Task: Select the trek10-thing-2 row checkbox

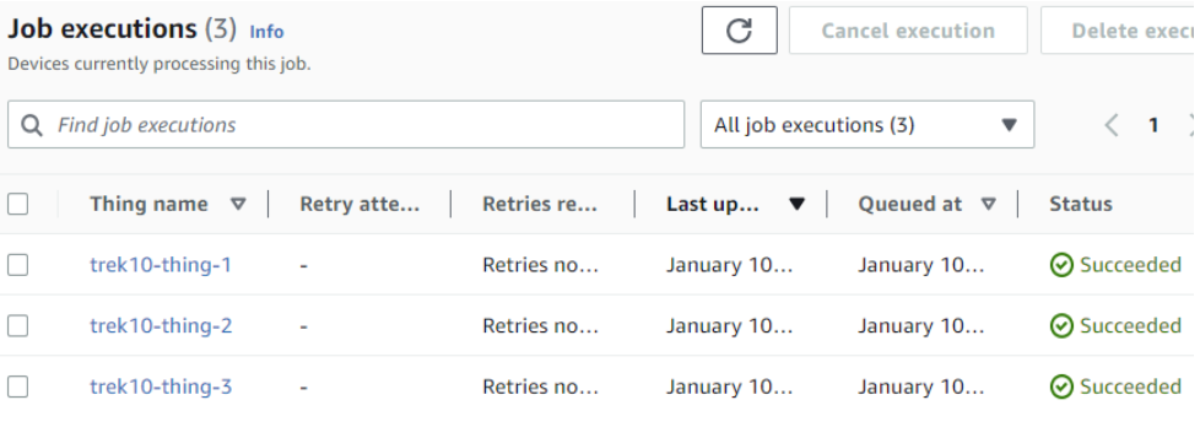Action: tap(17, 325)
